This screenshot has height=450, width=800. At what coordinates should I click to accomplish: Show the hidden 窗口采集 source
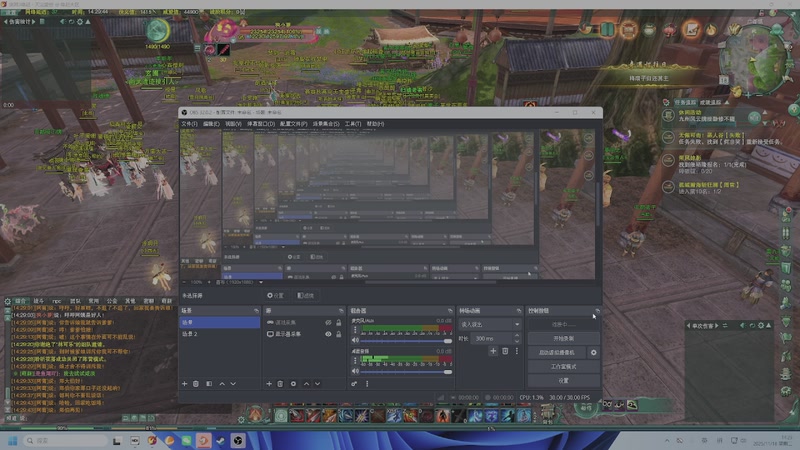[328, 323]
